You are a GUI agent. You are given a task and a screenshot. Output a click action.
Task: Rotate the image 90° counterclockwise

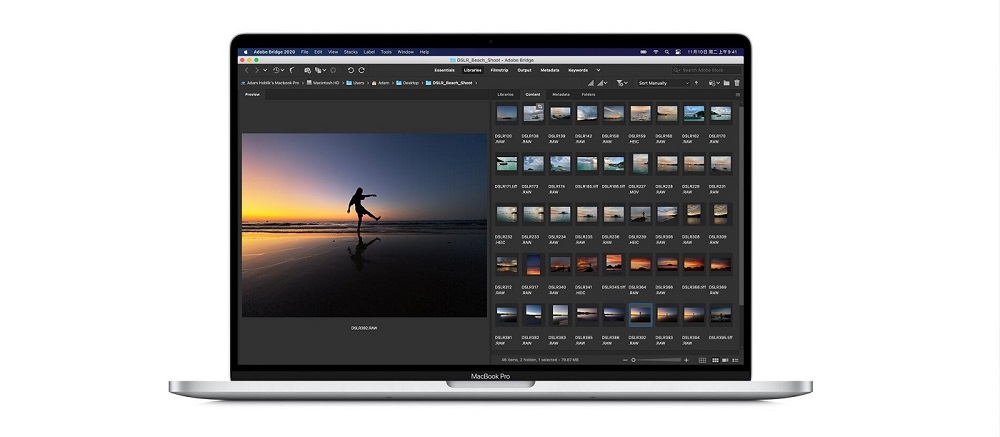point(351,70)
